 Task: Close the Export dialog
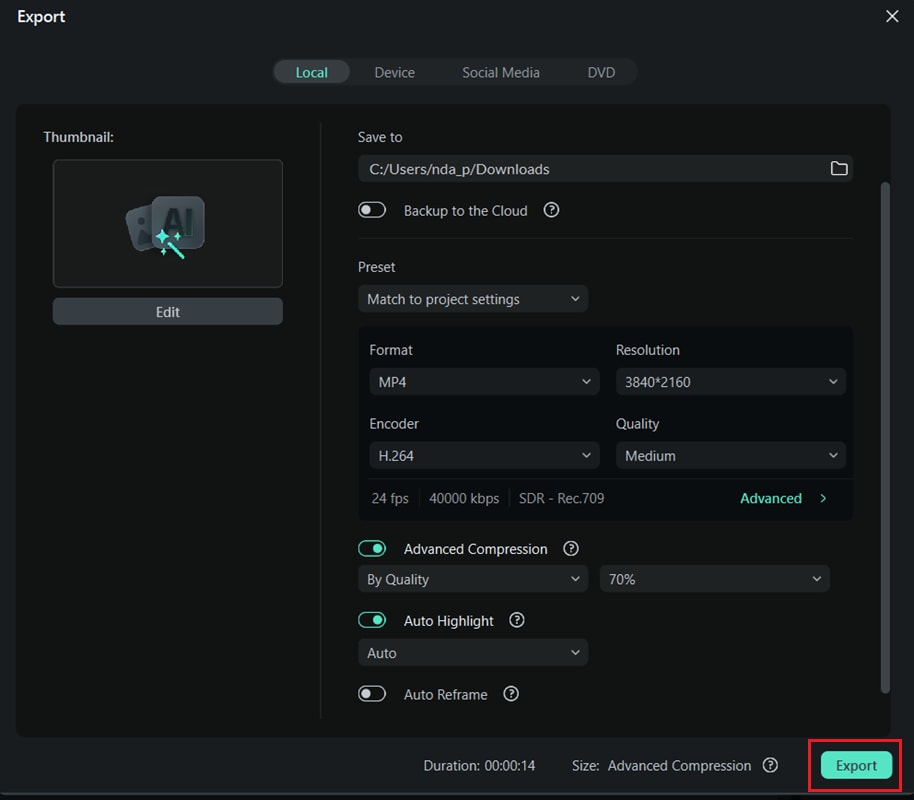click(x=891, y=16)
